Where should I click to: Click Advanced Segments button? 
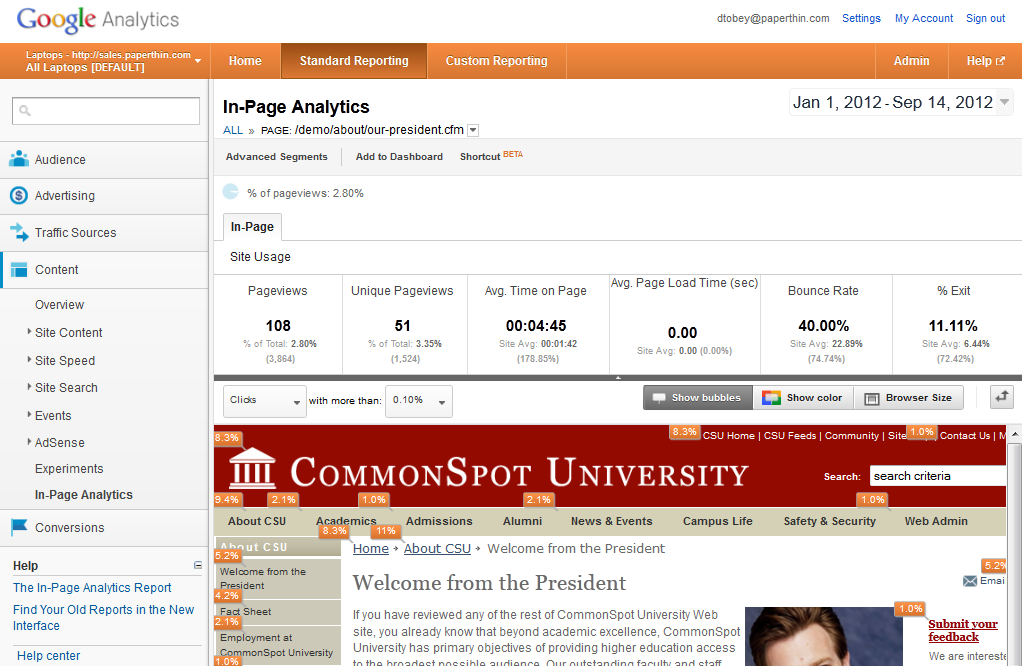click(276, 156)
